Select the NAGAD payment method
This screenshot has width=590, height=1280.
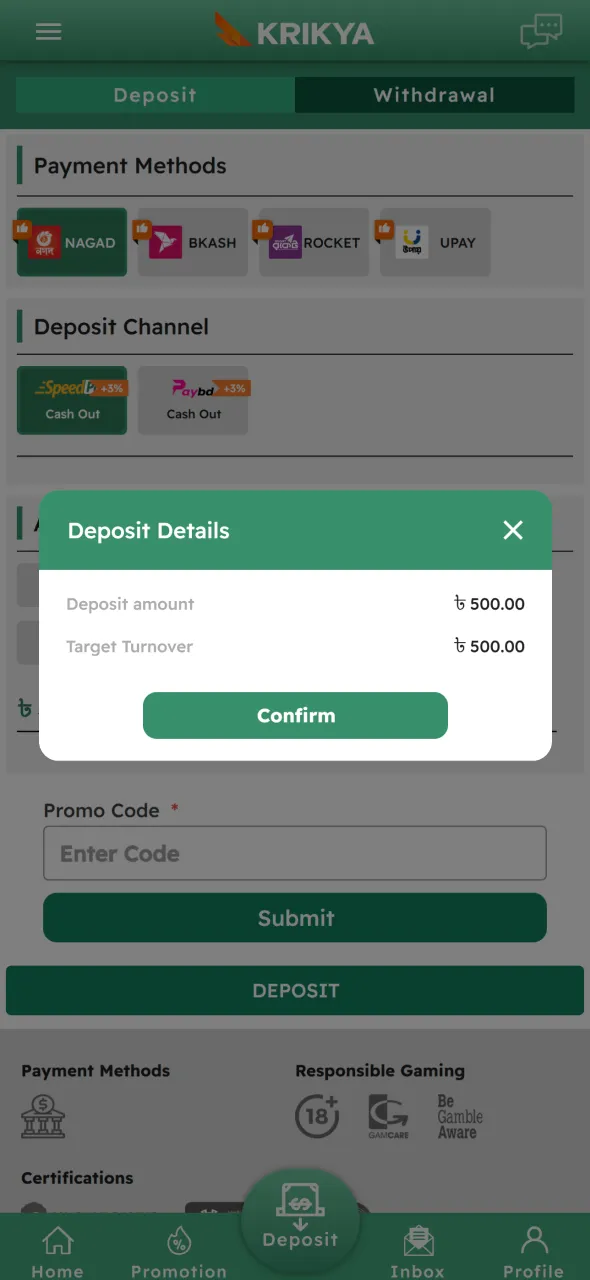point(71,242)
